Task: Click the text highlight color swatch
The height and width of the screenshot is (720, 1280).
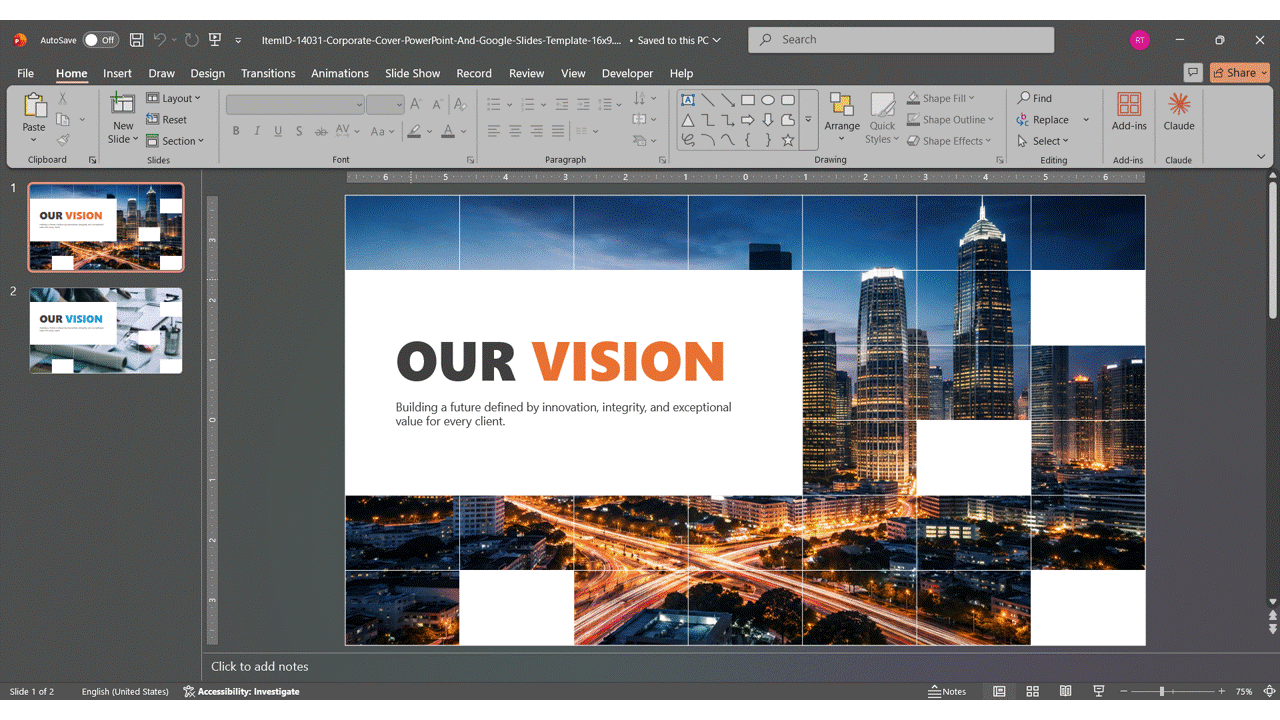Action: coord(414,131)
